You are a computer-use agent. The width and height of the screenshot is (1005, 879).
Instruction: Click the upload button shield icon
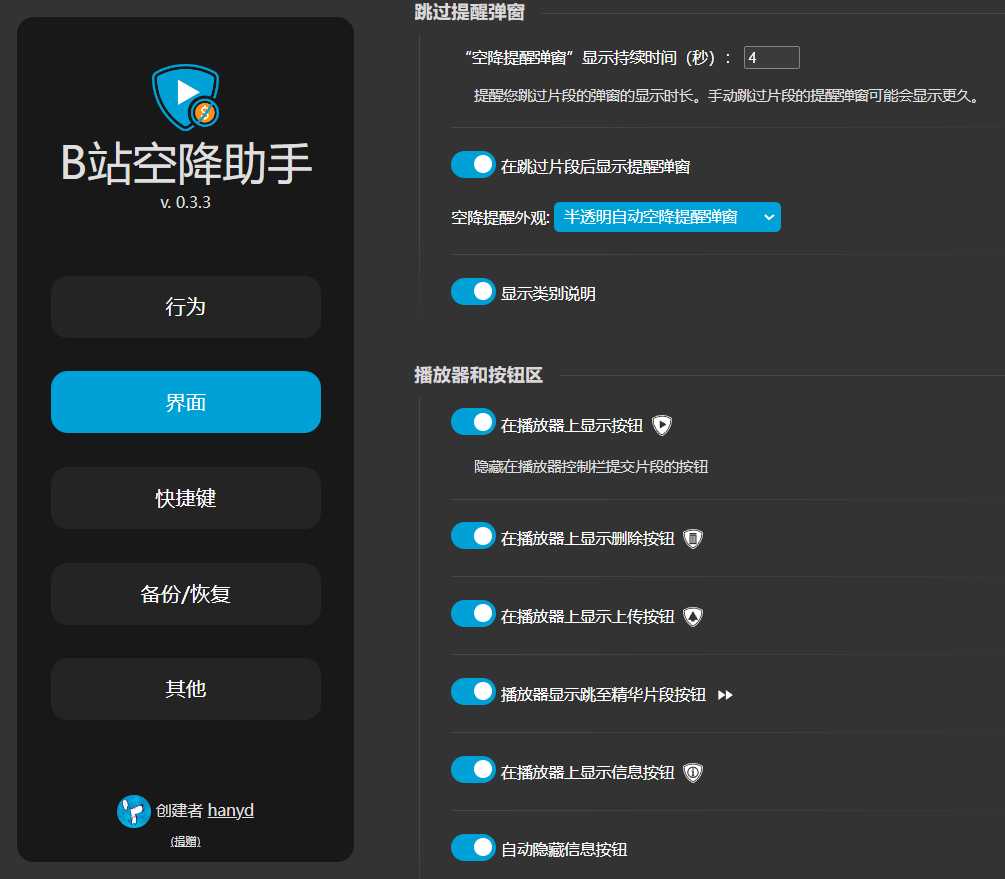[693, 617]
